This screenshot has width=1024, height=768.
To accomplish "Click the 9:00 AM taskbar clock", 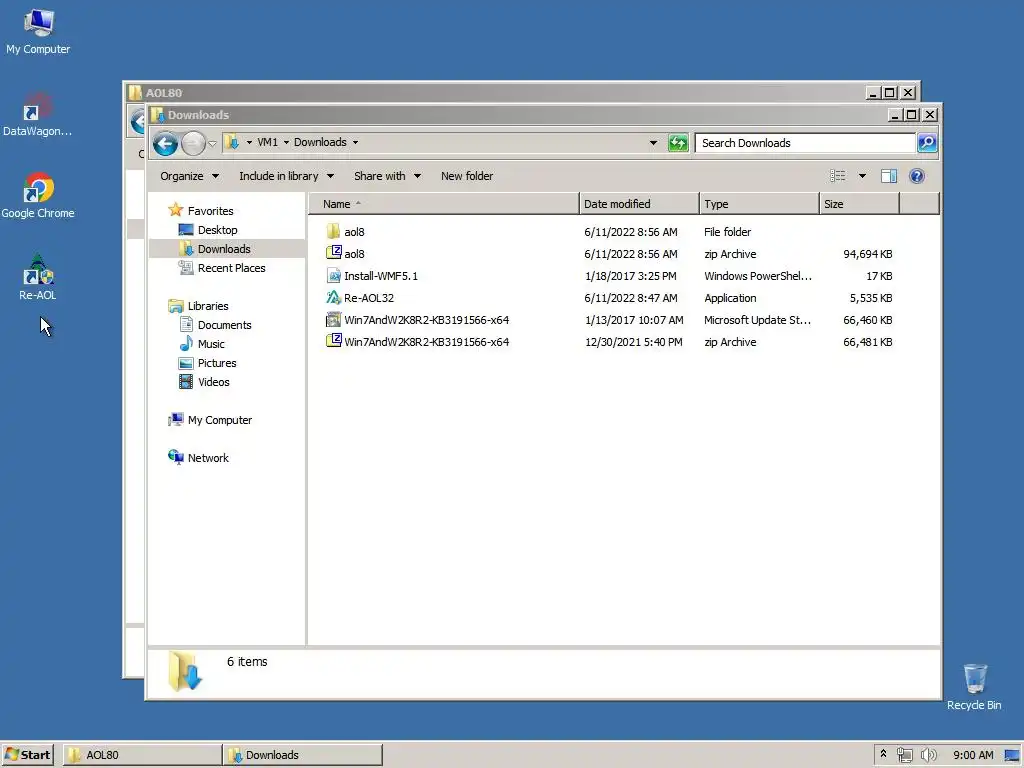I will [973, 755].
